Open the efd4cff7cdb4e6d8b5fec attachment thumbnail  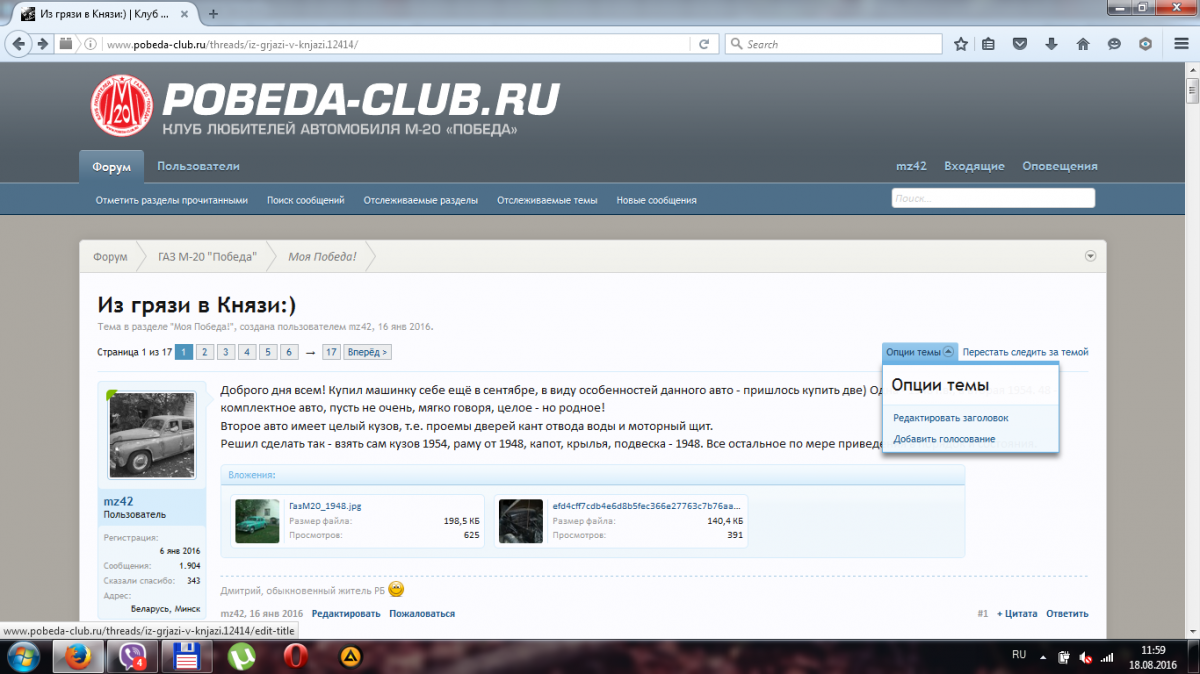point(521,521)
